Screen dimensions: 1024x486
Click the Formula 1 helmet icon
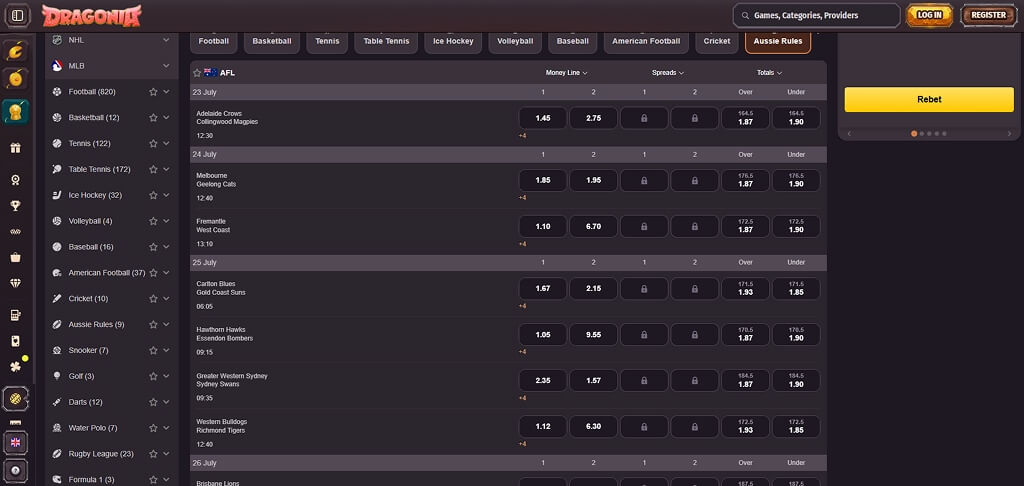tap(57, 479)
